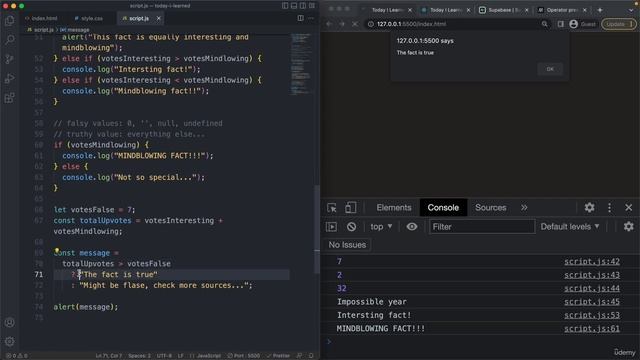Screen dimensions: 640x360
Task: Open the Search icon in VS Code activity bar
Action: pos(10,40)
